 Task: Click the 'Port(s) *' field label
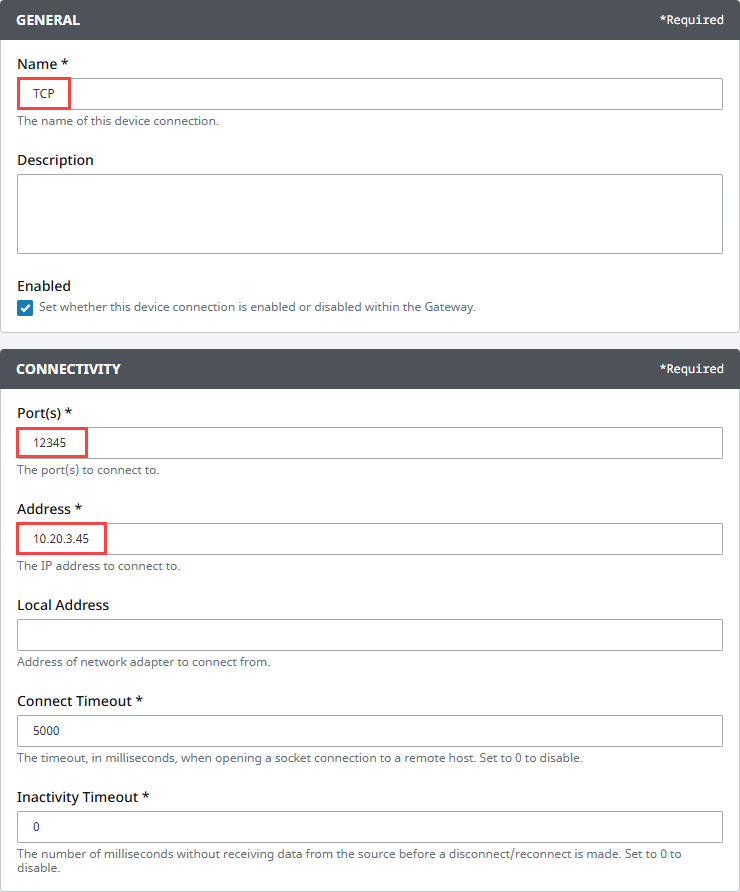point(44,413)
